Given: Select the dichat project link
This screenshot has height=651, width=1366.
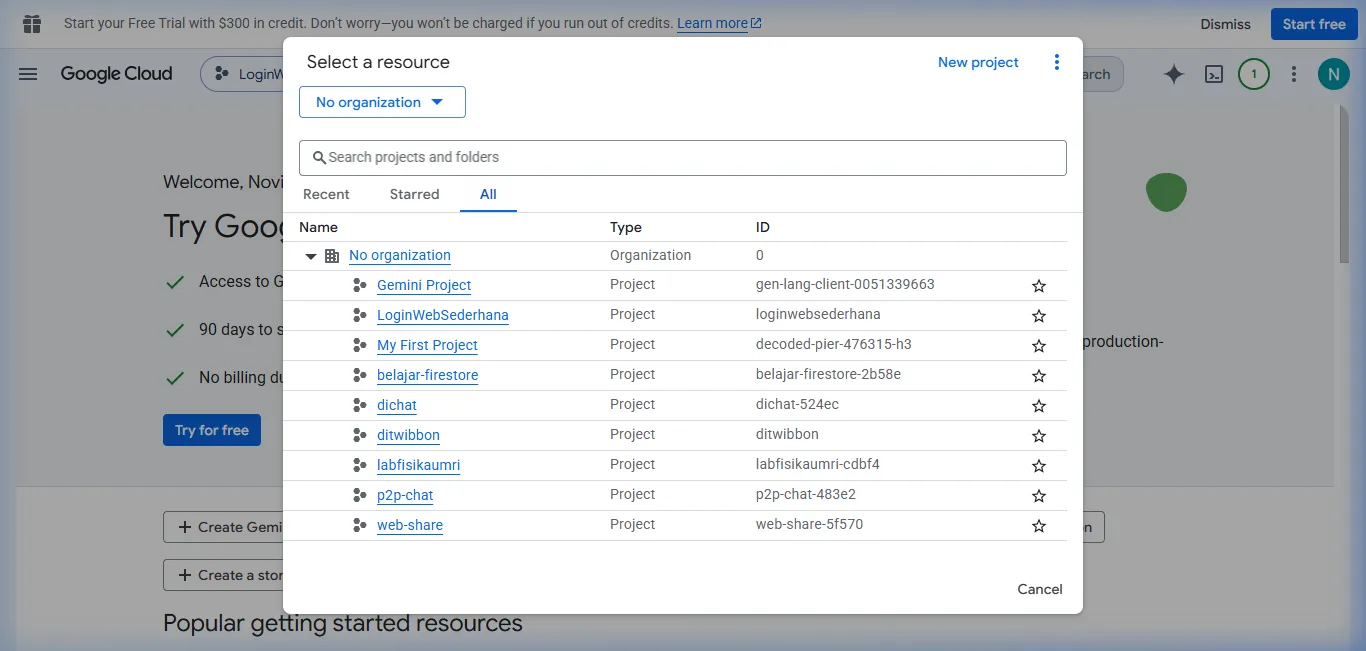Looking at the screenshot, I should click(x=397, y=405).
